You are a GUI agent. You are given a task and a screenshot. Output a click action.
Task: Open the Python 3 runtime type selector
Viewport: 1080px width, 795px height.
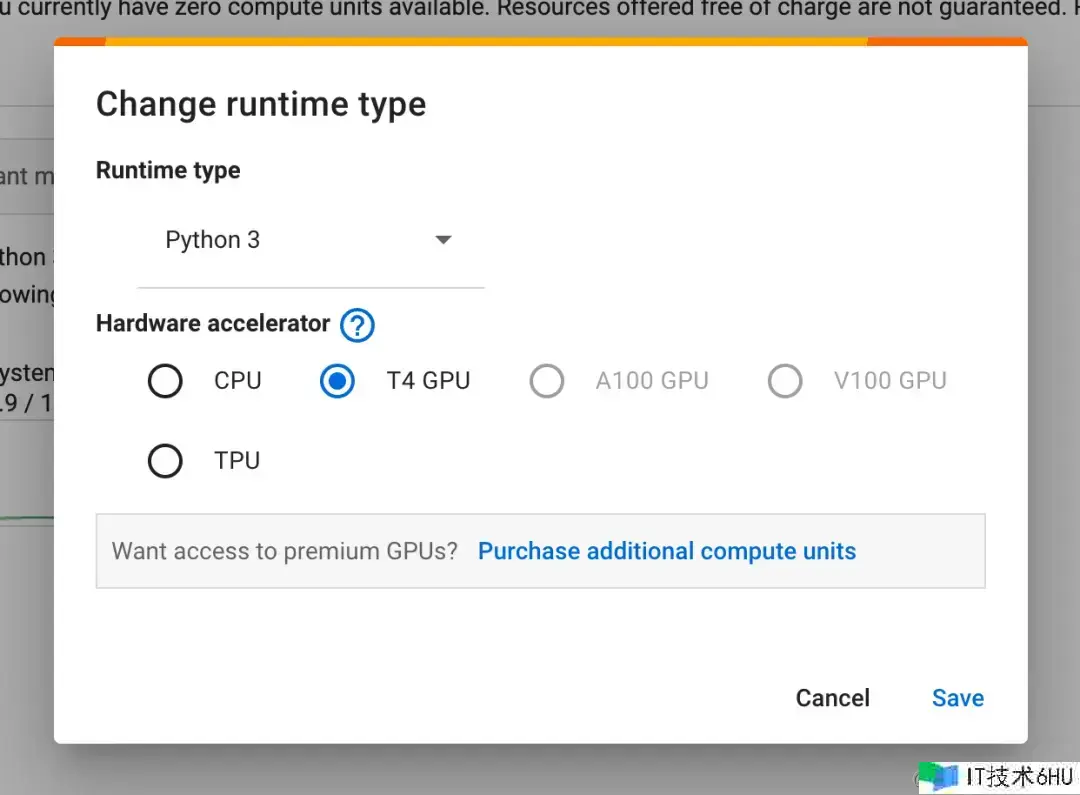(x=310, y=241)
